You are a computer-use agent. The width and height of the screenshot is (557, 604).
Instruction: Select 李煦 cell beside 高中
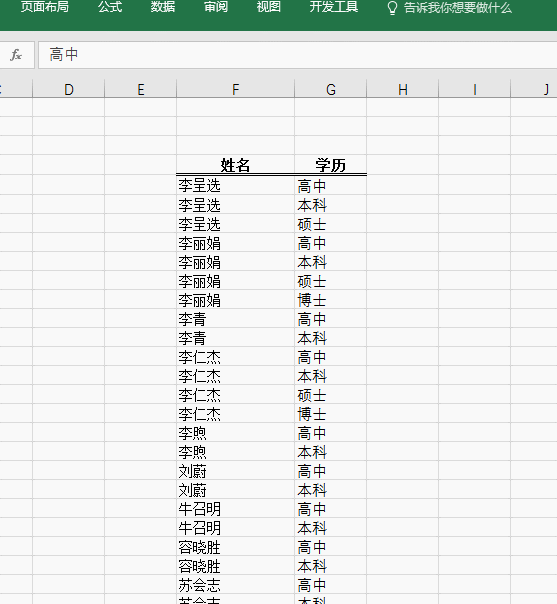pyautogui.click(x=235, y=432)
